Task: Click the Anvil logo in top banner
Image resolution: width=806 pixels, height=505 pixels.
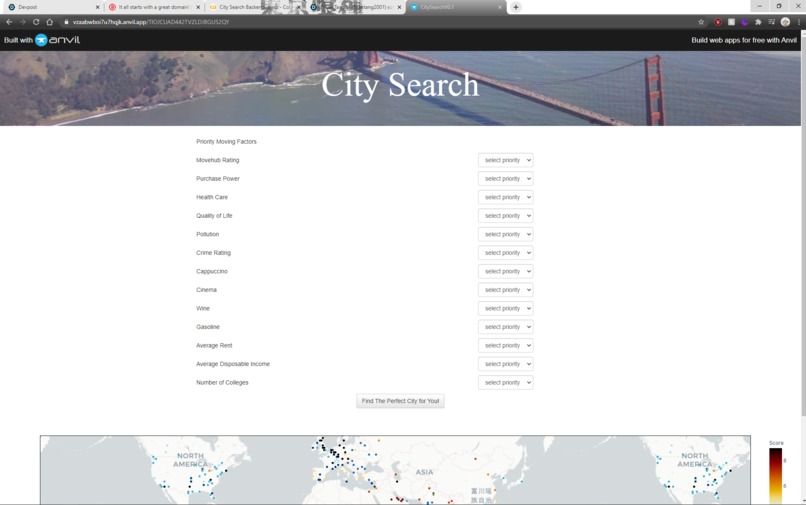Action: click(x=58, y=40)
